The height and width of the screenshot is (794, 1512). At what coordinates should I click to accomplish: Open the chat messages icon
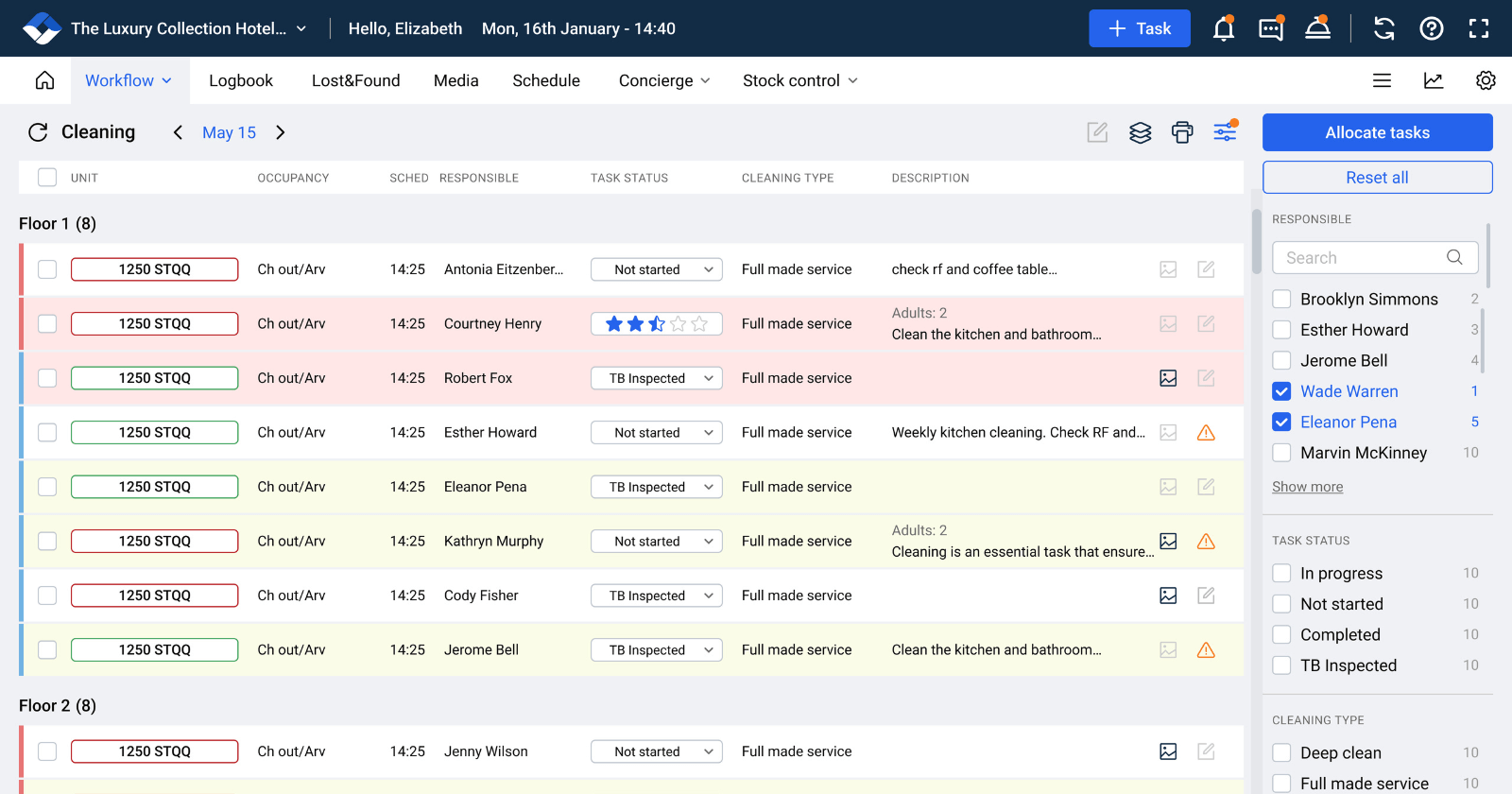1271,28
